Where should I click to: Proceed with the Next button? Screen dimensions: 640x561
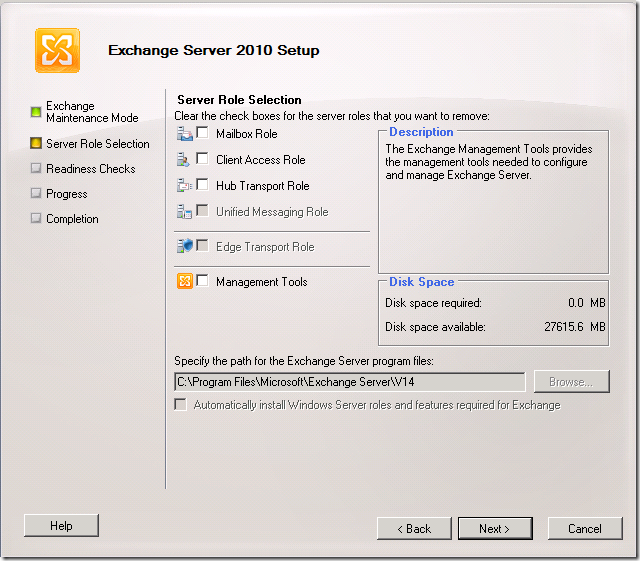tap(495, 529)
